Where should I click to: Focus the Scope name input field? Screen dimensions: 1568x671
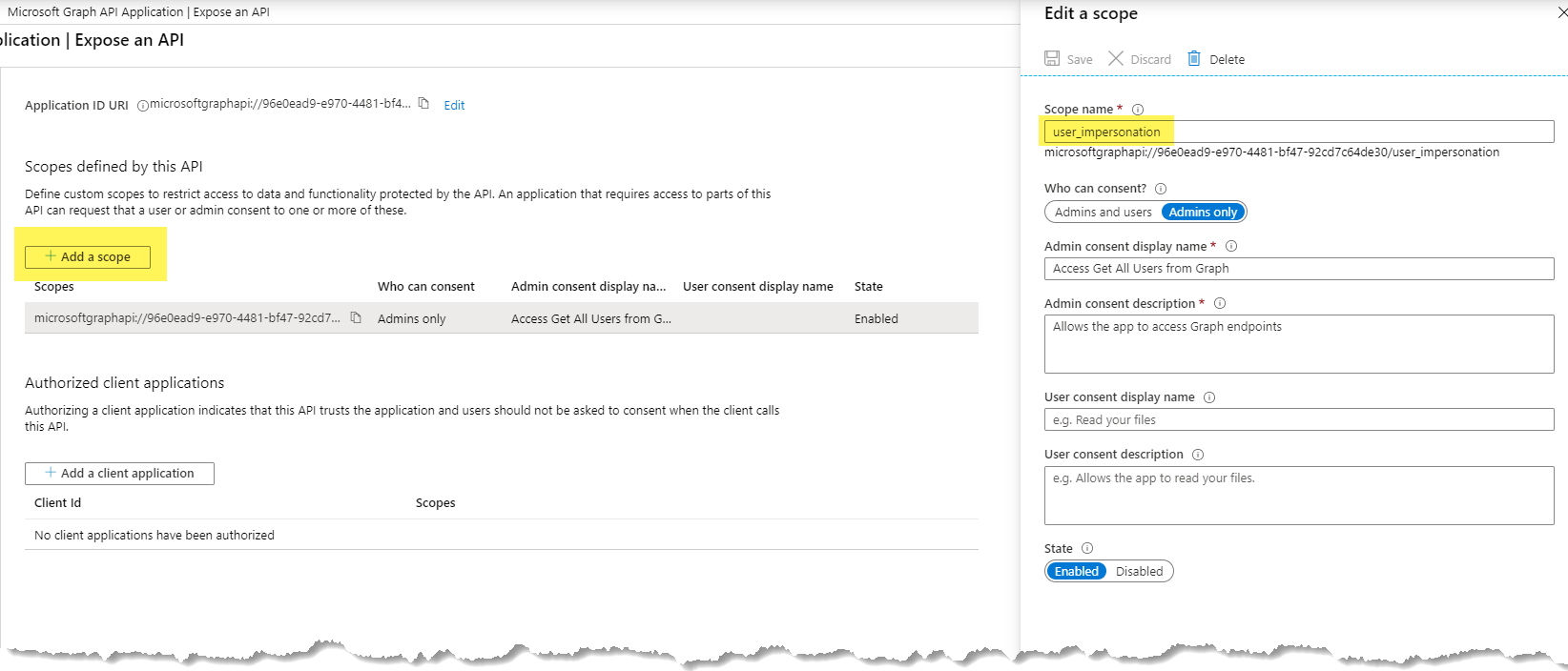(x=1299, y=132)
